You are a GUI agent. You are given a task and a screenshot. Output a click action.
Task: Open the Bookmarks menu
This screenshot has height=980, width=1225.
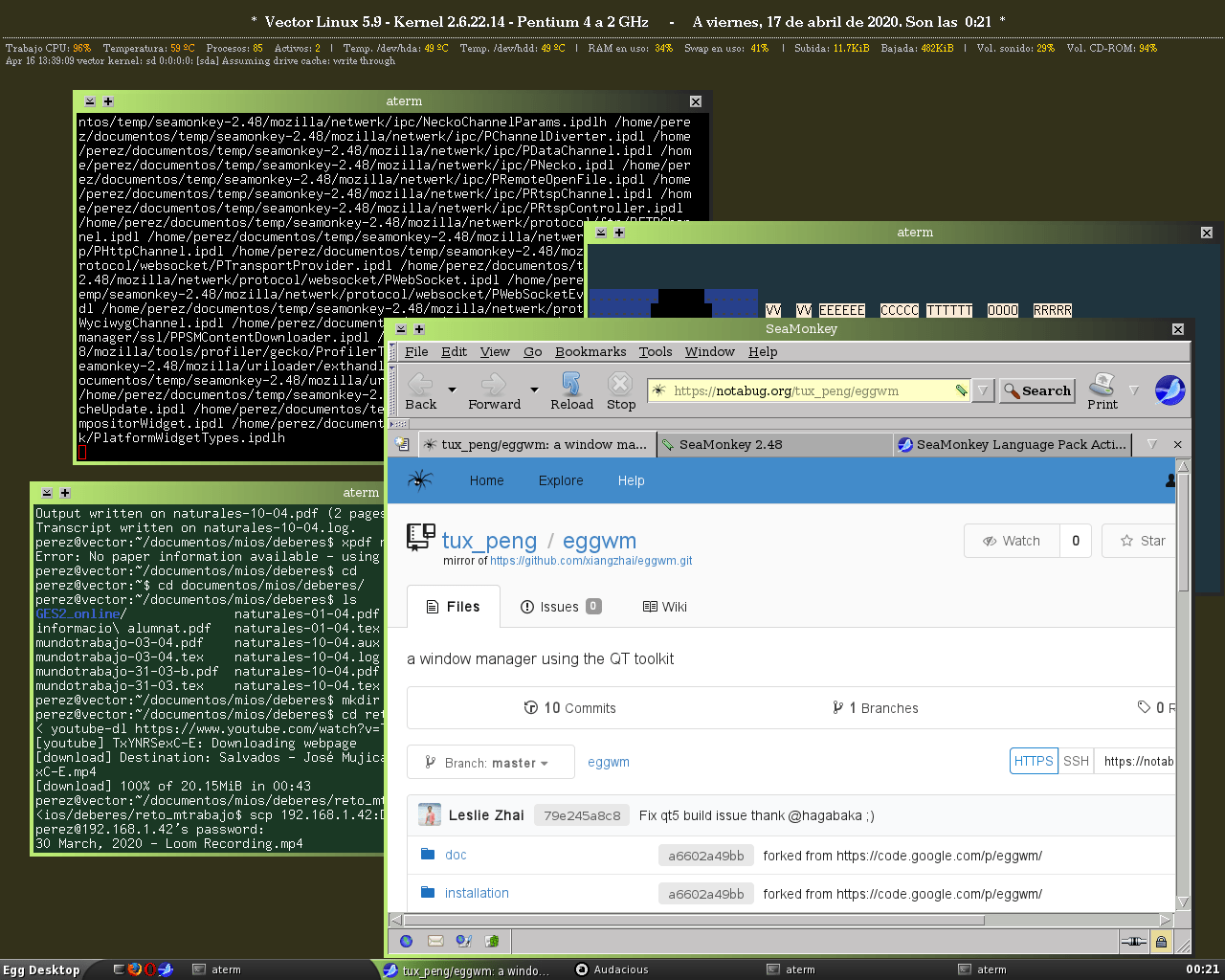[x=590, y=351]
